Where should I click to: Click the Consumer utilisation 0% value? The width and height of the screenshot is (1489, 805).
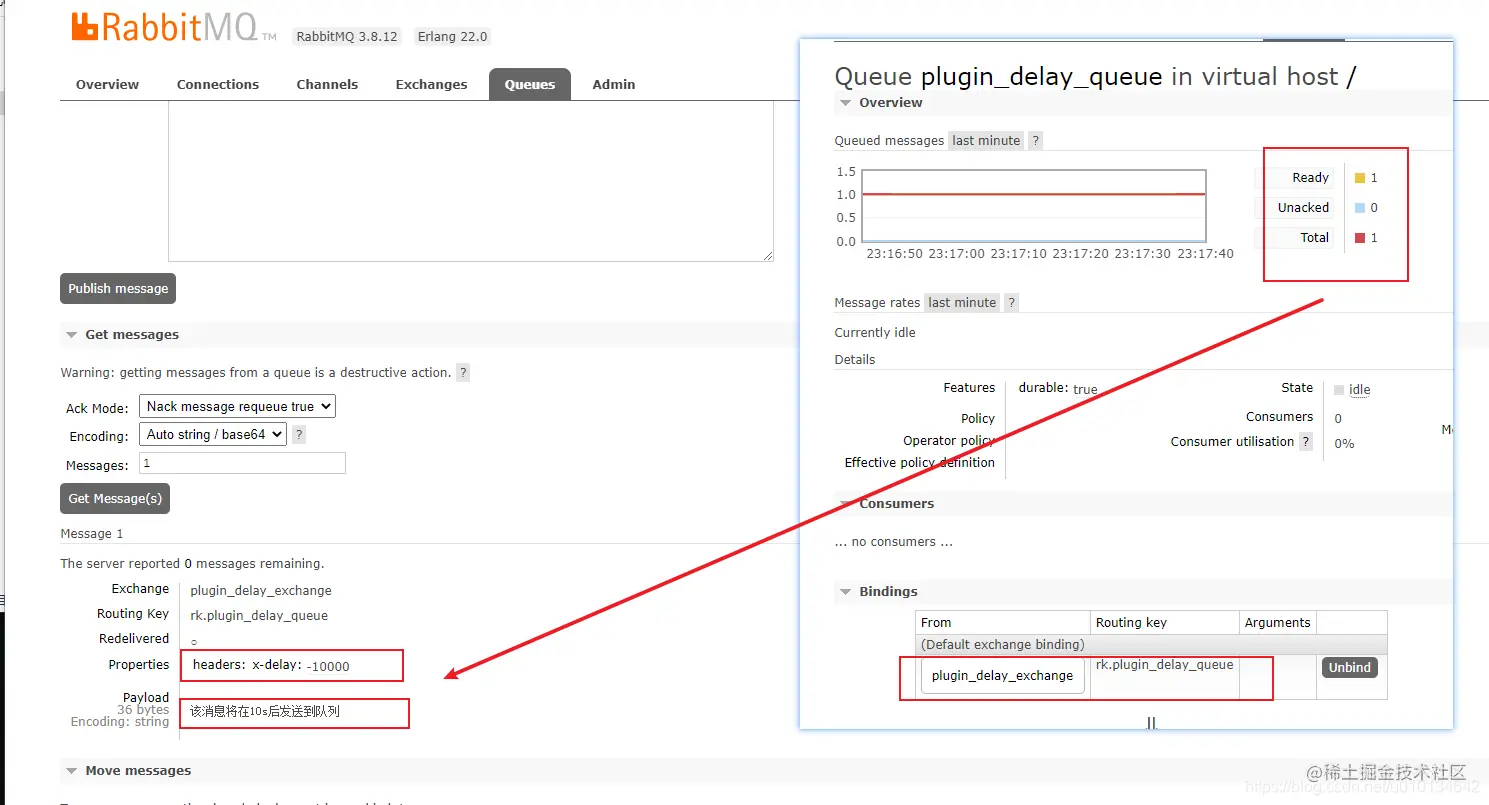point(1344,443)
